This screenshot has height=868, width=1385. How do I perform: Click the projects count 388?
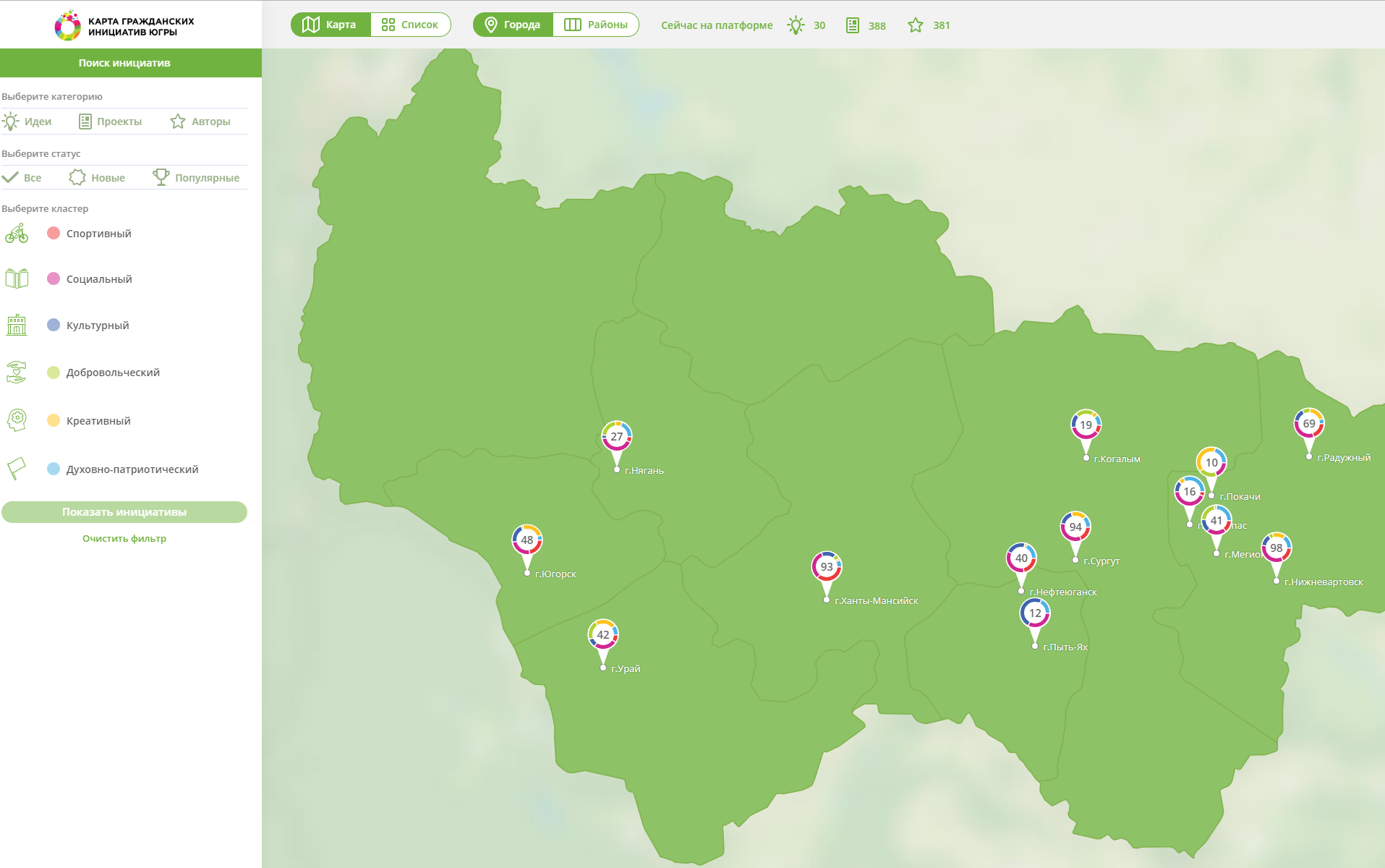coord(877,26)
